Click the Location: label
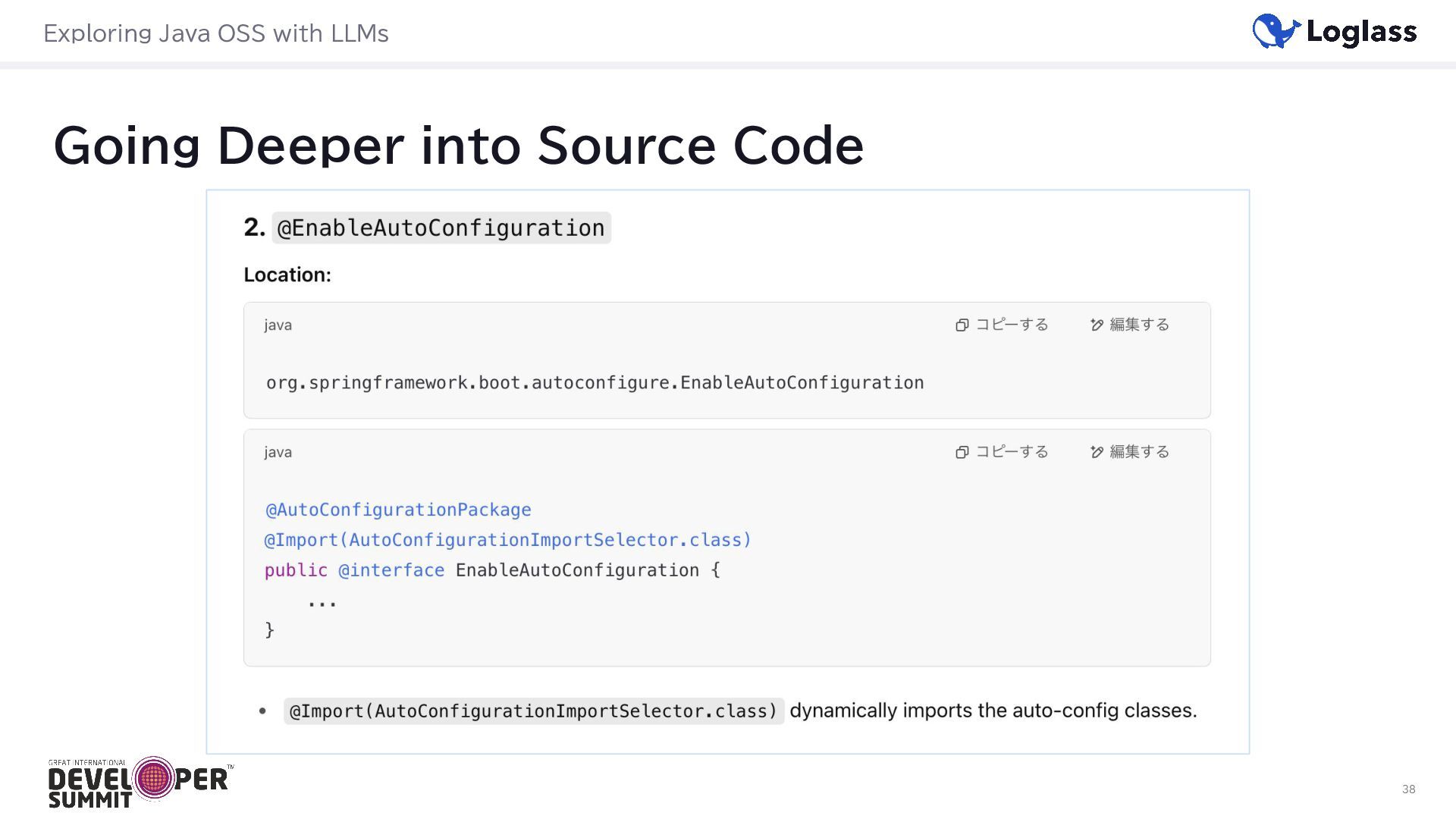This screenshot has height=819, width=1456. (287, 275)
